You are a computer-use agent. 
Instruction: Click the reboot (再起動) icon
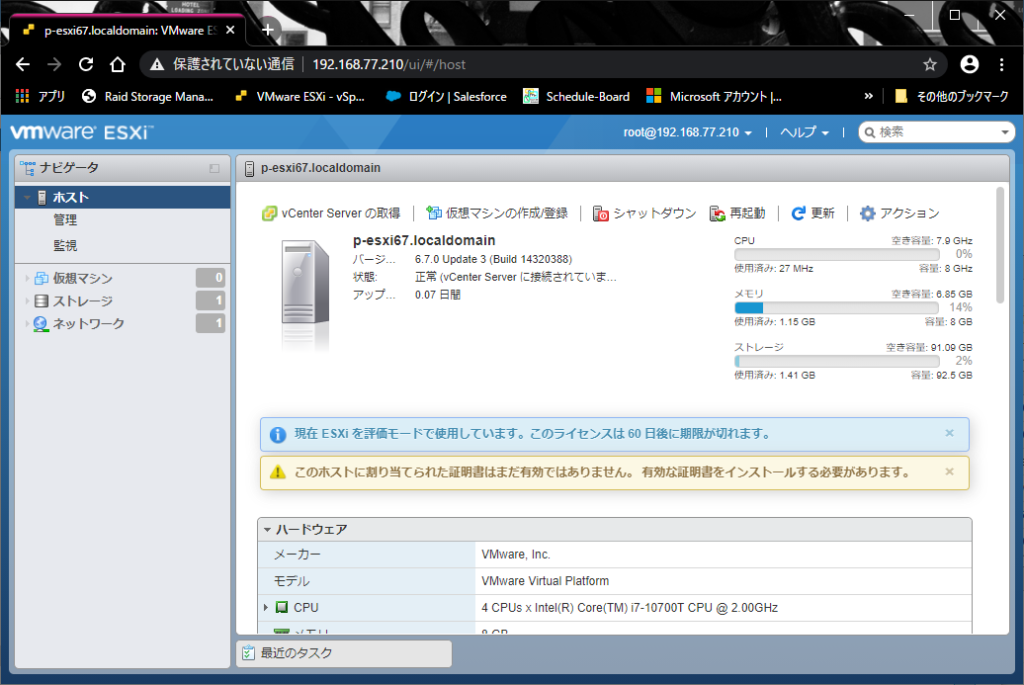click(x=717, y=214)
